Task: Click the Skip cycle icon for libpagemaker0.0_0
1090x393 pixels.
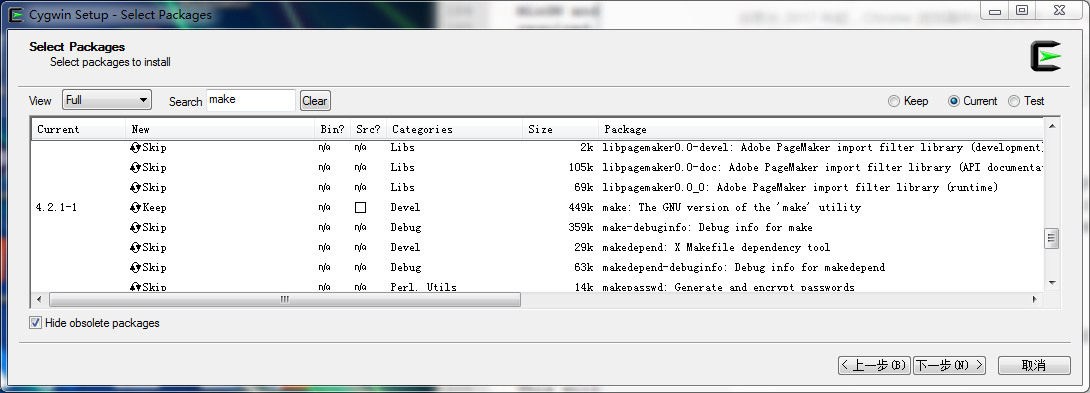Action: 136,188
